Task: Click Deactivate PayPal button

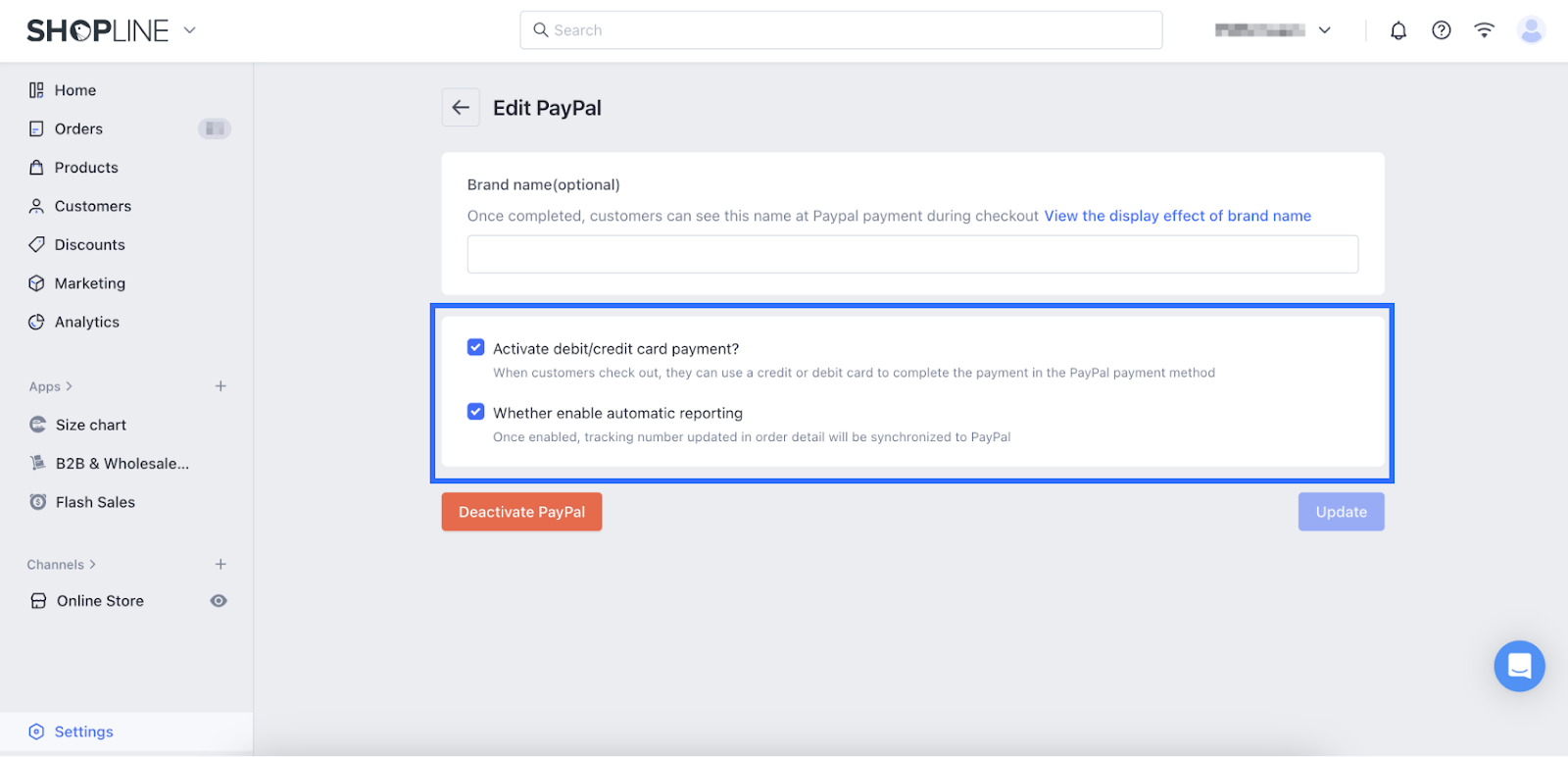Action: 521,512
